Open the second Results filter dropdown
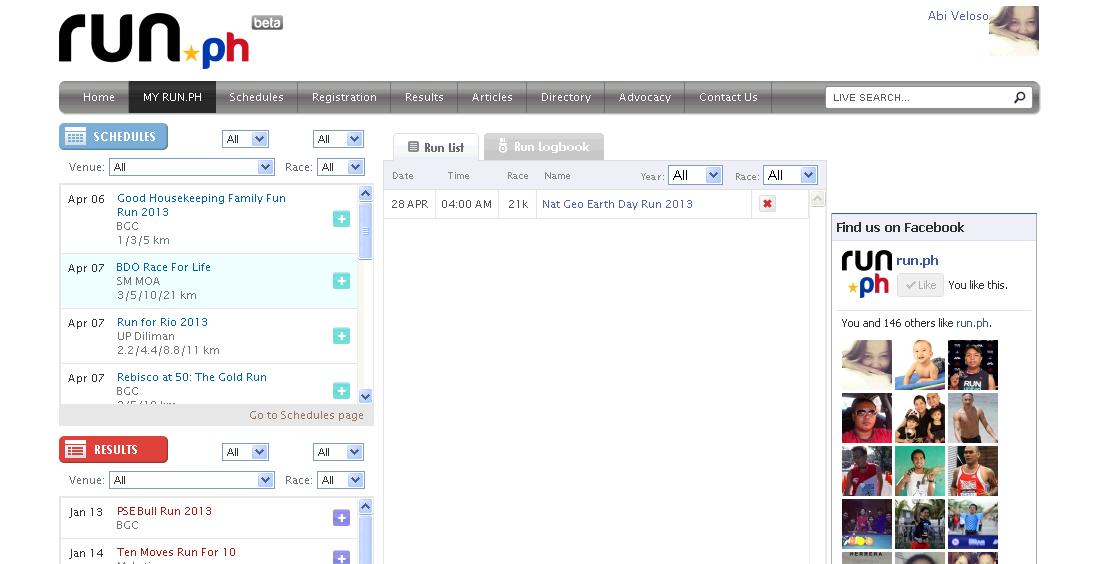The width and height of the screenshot is (1104, 564). tap(338, 452)
